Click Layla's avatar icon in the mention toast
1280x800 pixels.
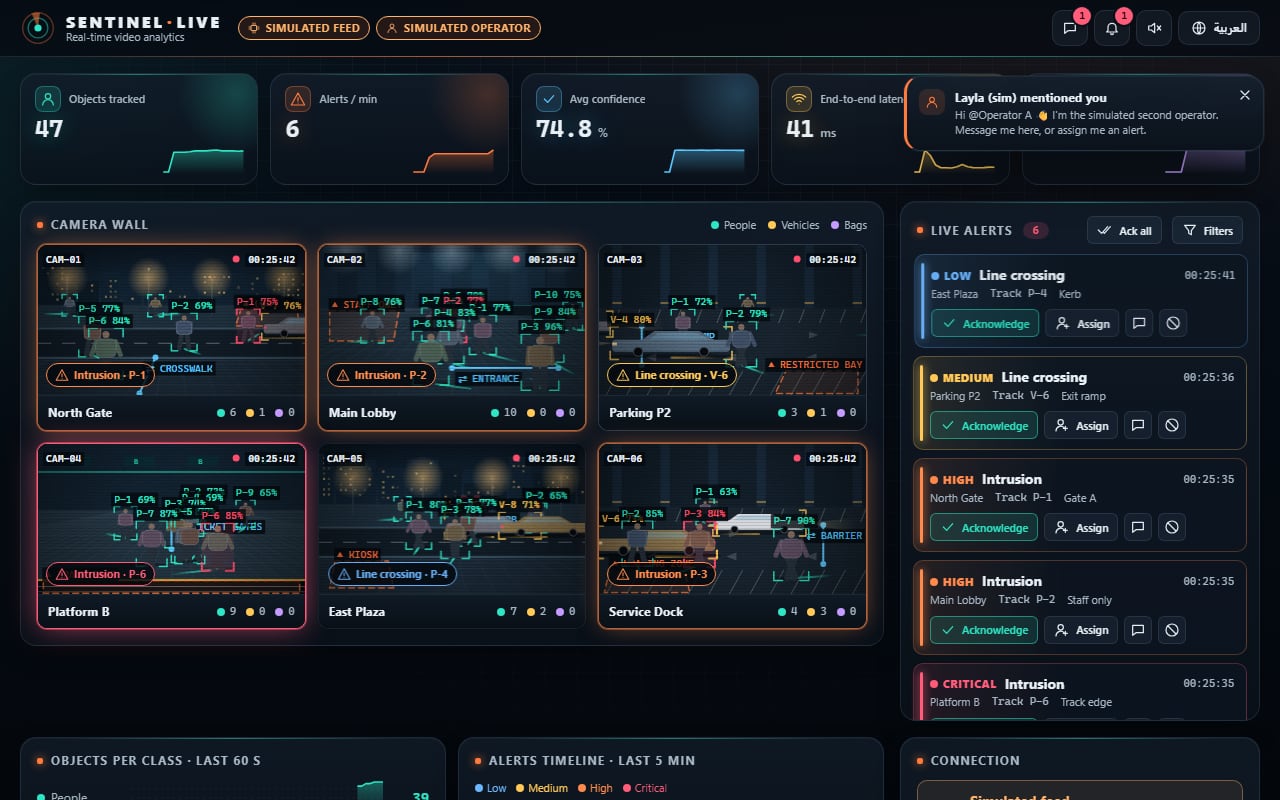pos(932,102)
